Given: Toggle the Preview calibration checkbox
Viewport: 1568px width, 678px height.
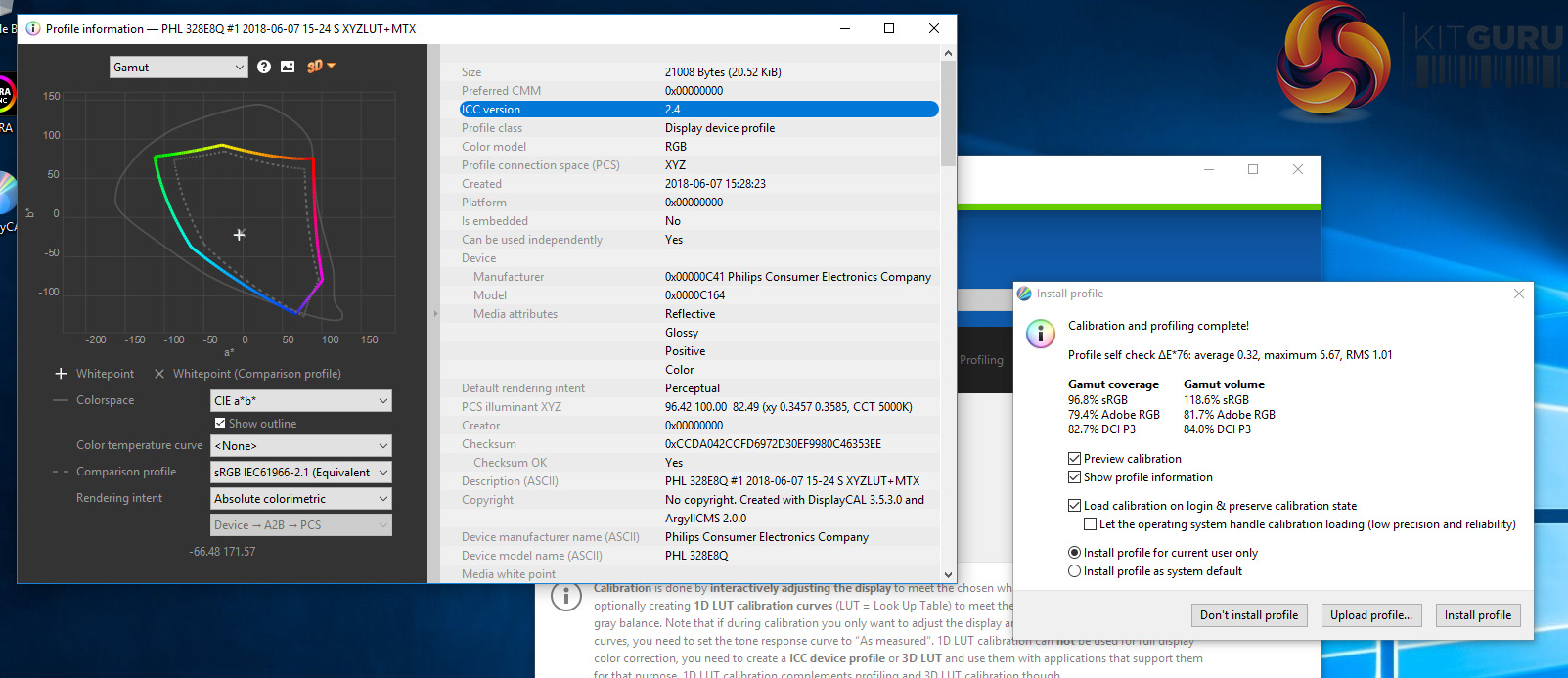Looking at the screenshot, I should tap(1075, 459).
